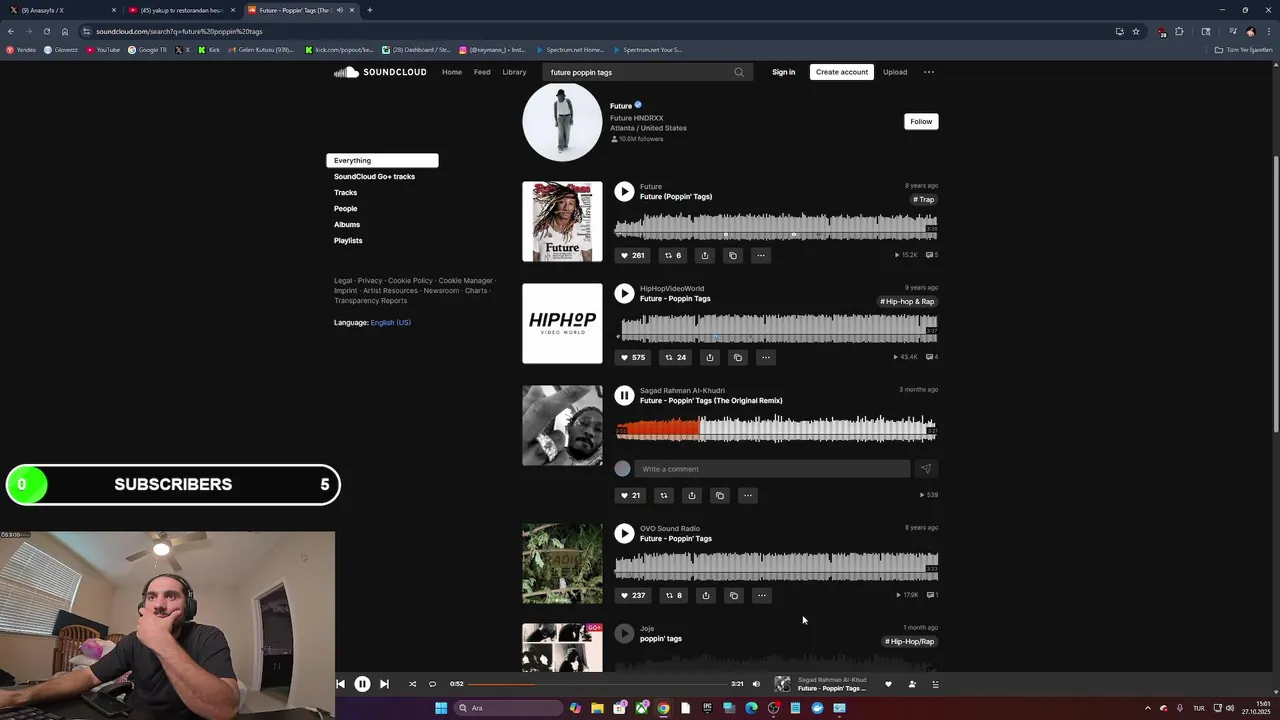Open more options for HipHopVideoWorld's track

pyautogui.click(x=765, y=357)
